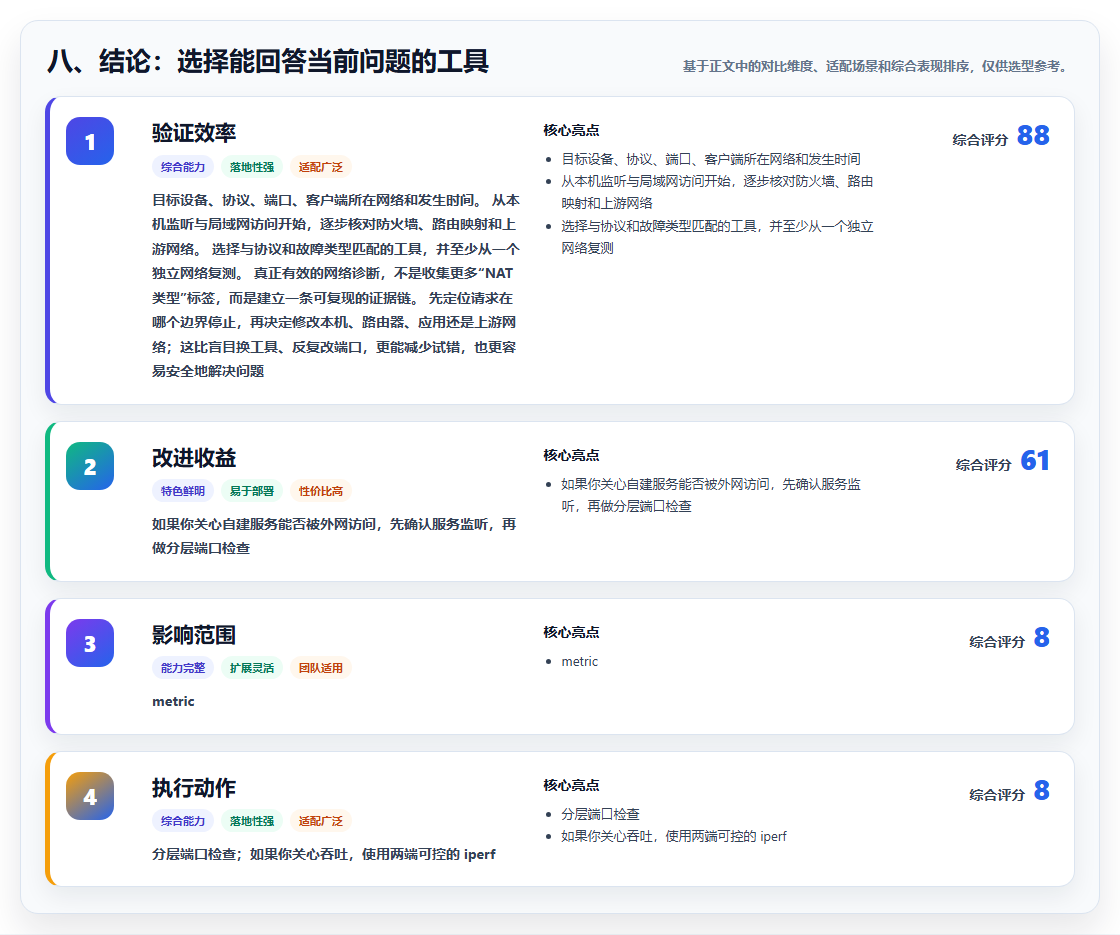
Task: Click score 8 in 执行动作 card
Action: point(1041,790)
